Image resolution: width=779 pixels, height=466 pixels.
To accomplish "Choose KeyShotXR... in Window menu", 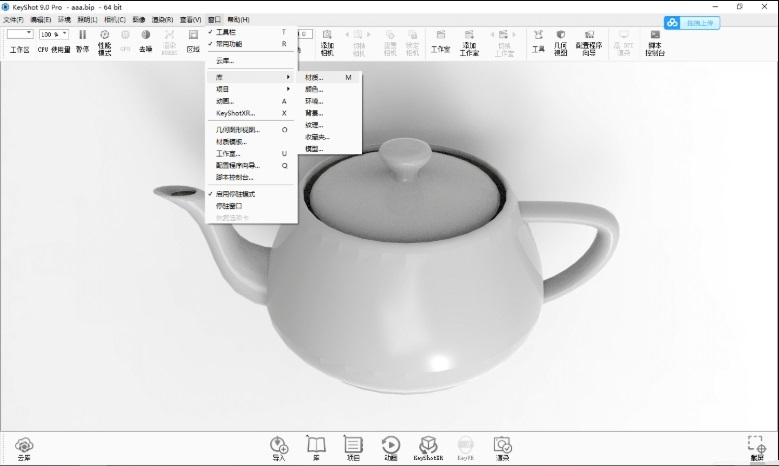I will tap(251, 113).
